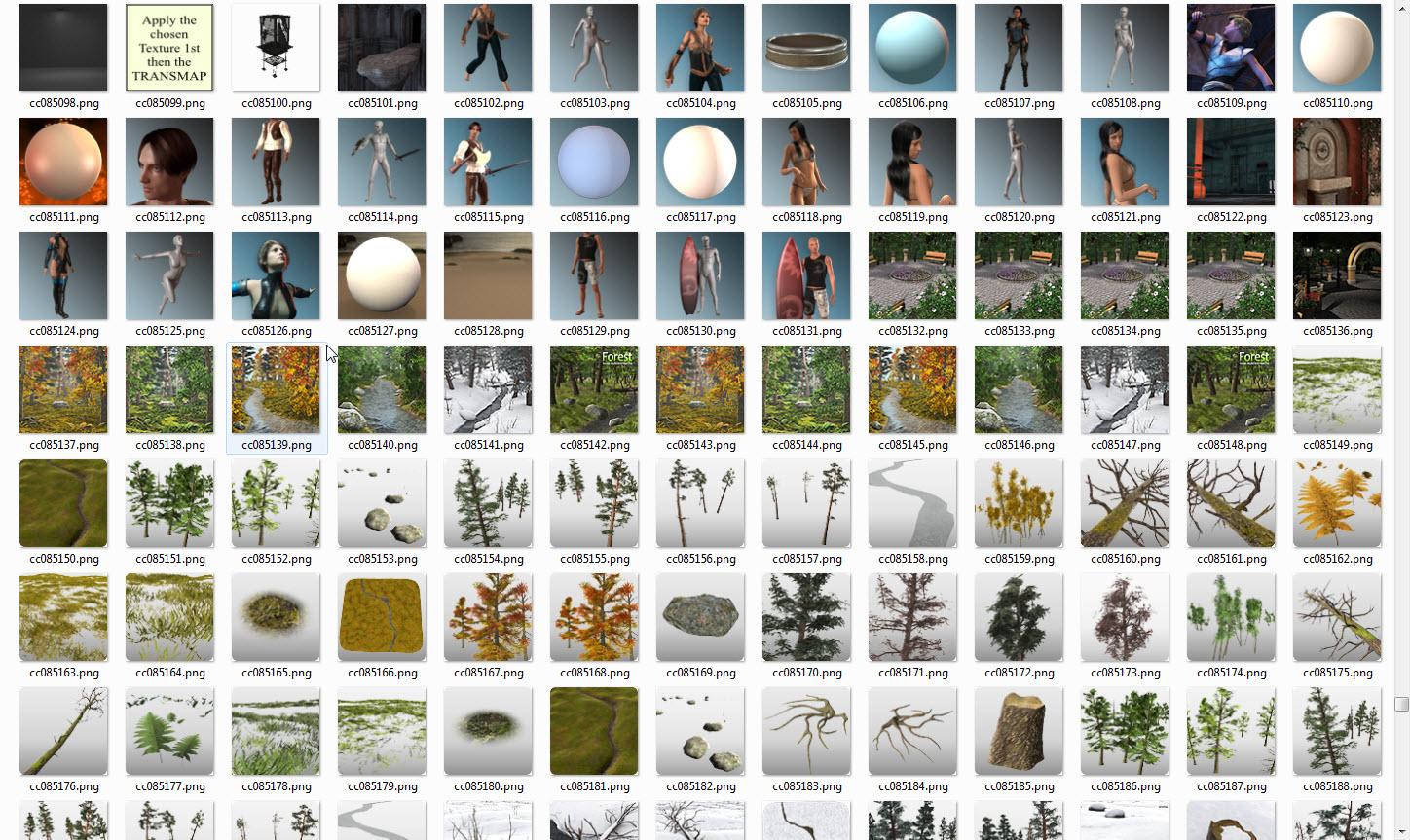Select the dark archway thumbnail cc085136

tap(1337, 275)
